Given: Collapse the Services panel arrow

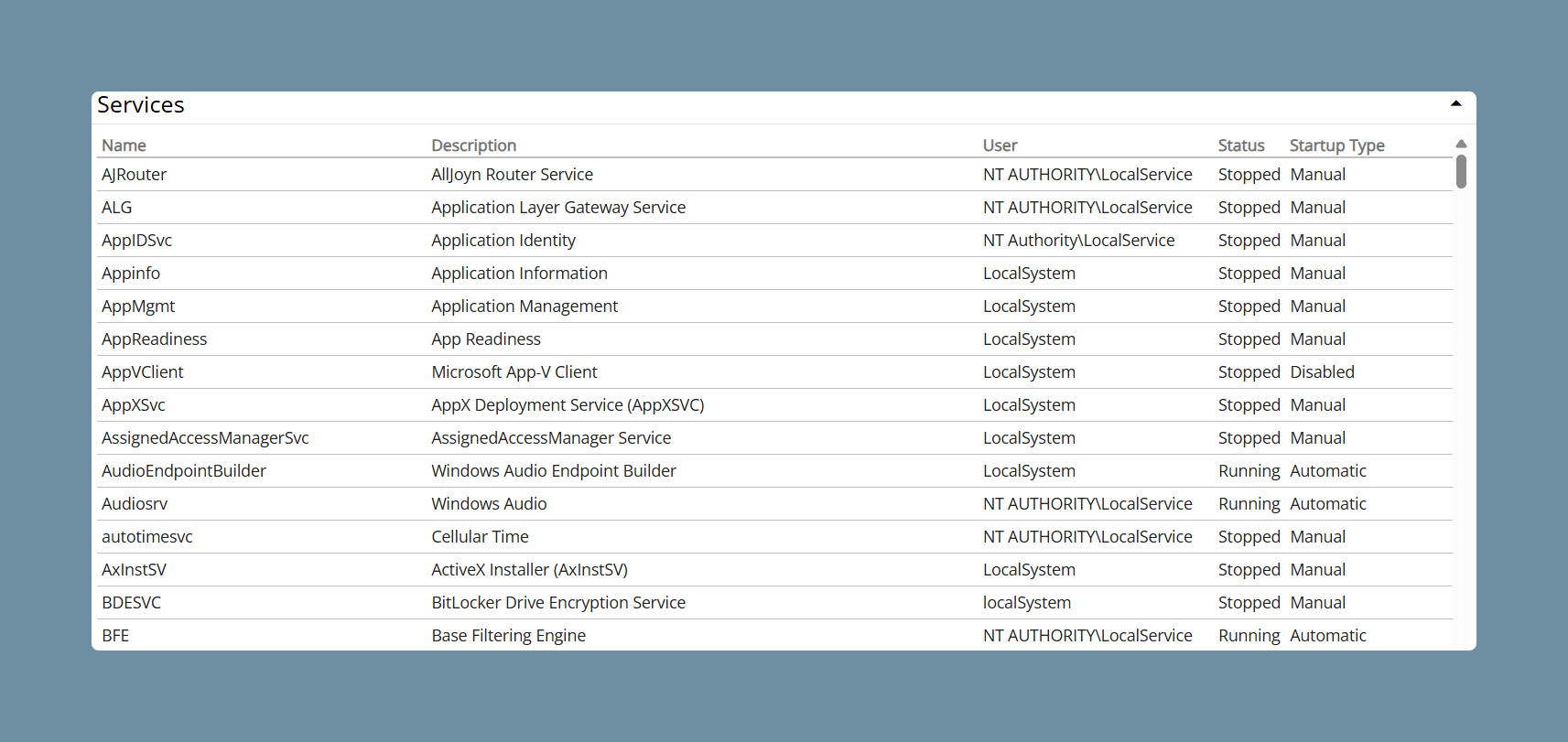Looking at the screenshot, I should pos(1455,103).
